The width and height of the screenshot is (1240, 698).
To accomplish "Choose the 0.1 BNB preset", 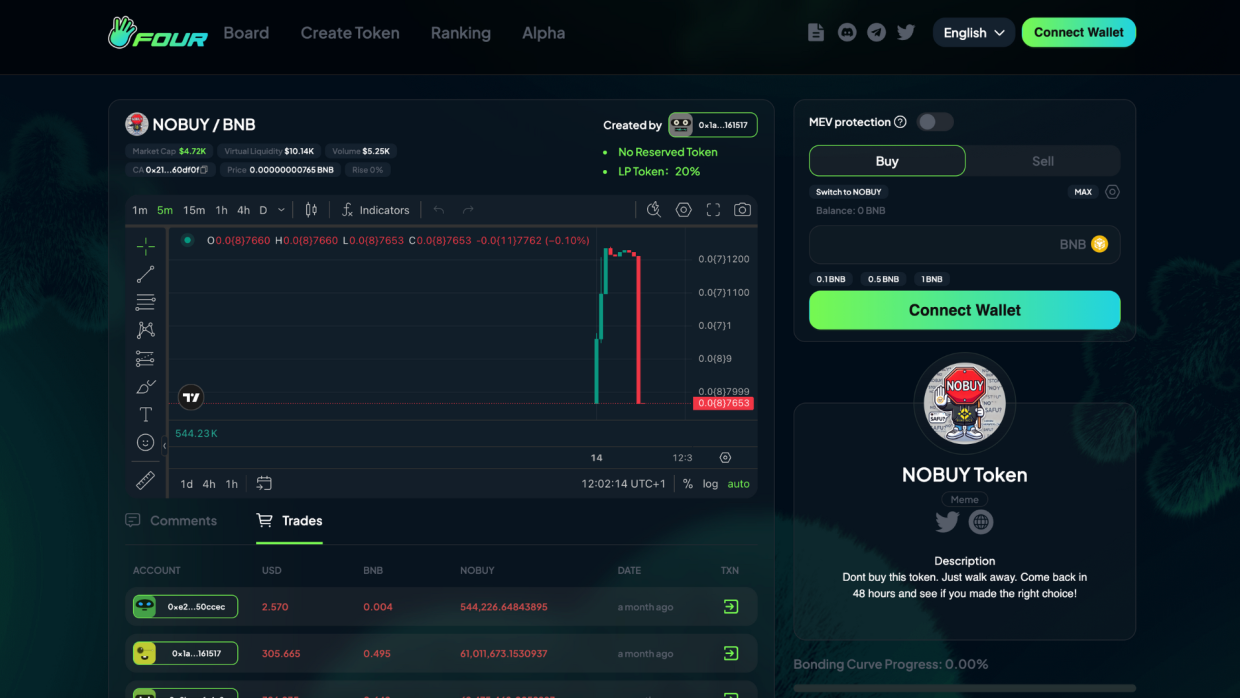I will (831, 279).
